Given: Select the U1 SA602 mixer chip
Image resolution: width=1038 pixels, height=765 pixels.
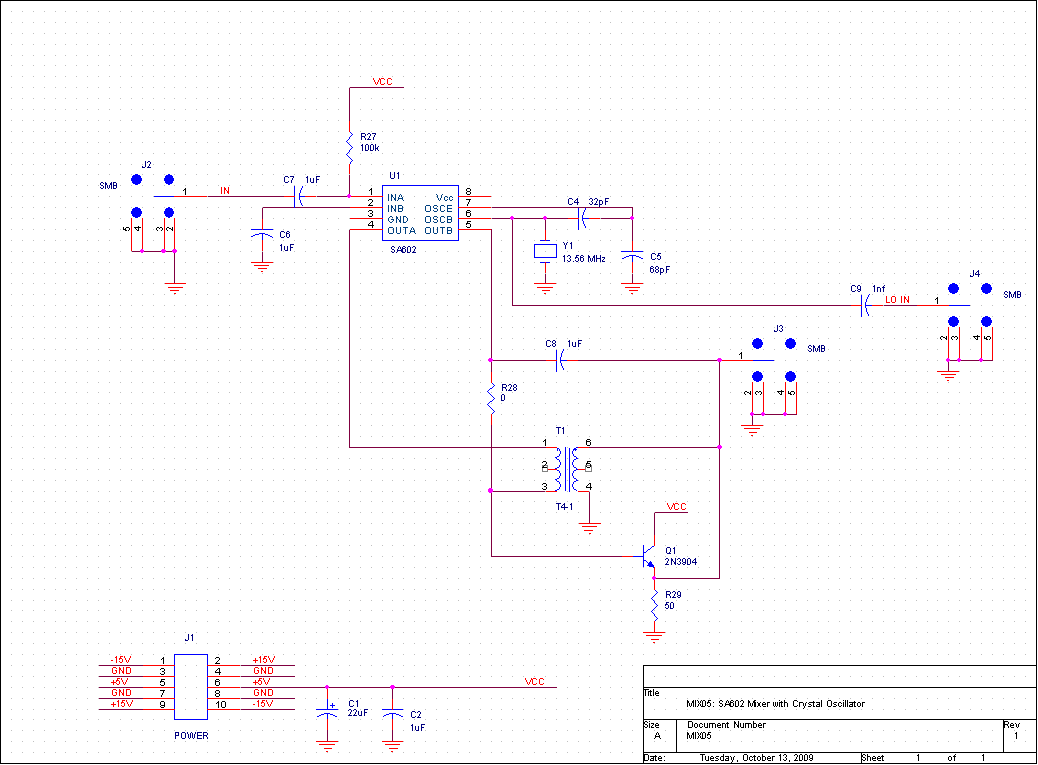Looking at the screenshot, I should (420, 212).
